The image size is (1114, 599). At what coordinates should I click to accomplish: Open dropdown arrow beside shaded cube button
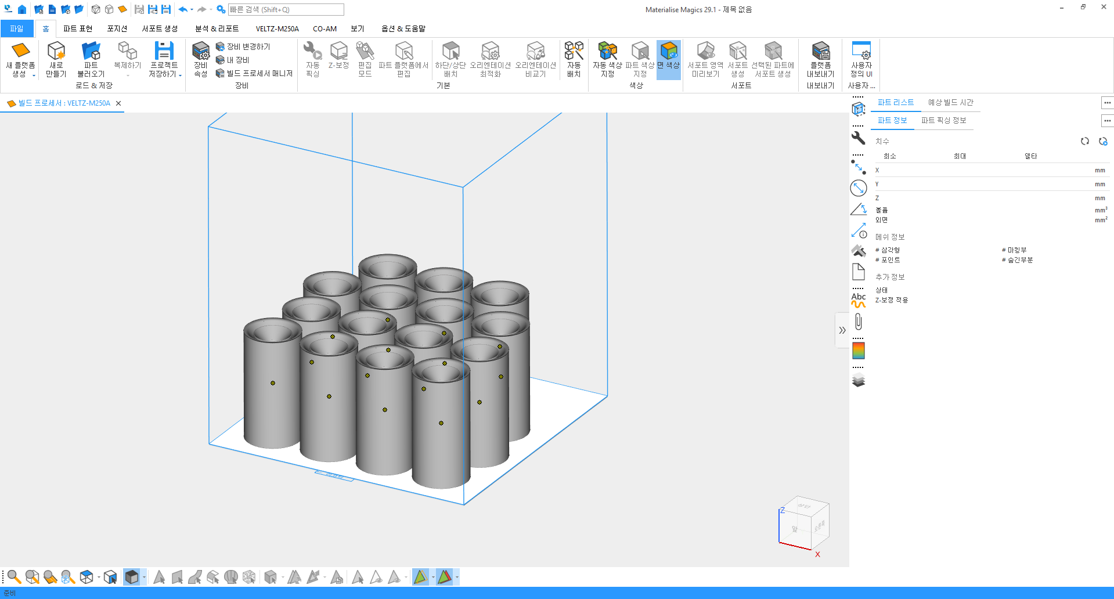(x=144, y=577)
